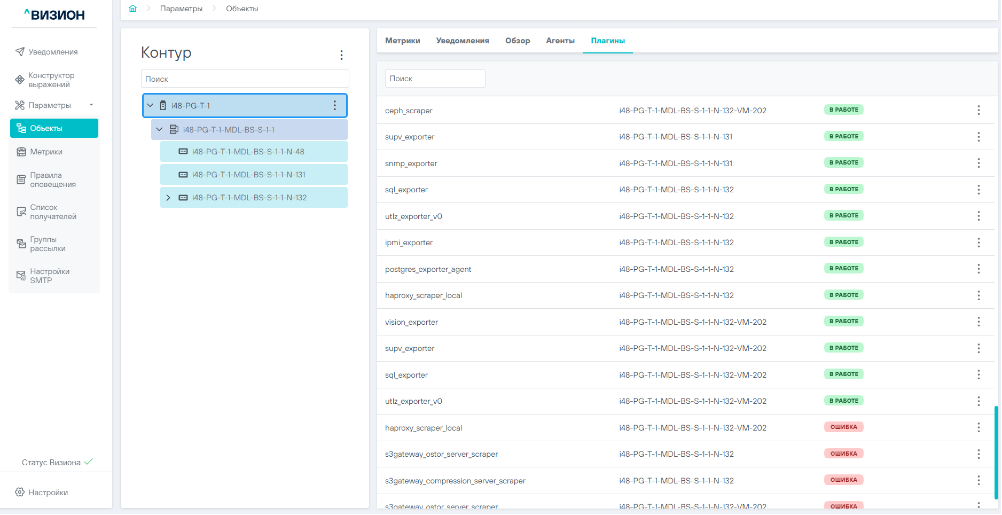The height and width of the screenshot is (515, 1002).
Task: Switch to the Обзор tab
Action: pyautogui.click(x=518, y=41)
